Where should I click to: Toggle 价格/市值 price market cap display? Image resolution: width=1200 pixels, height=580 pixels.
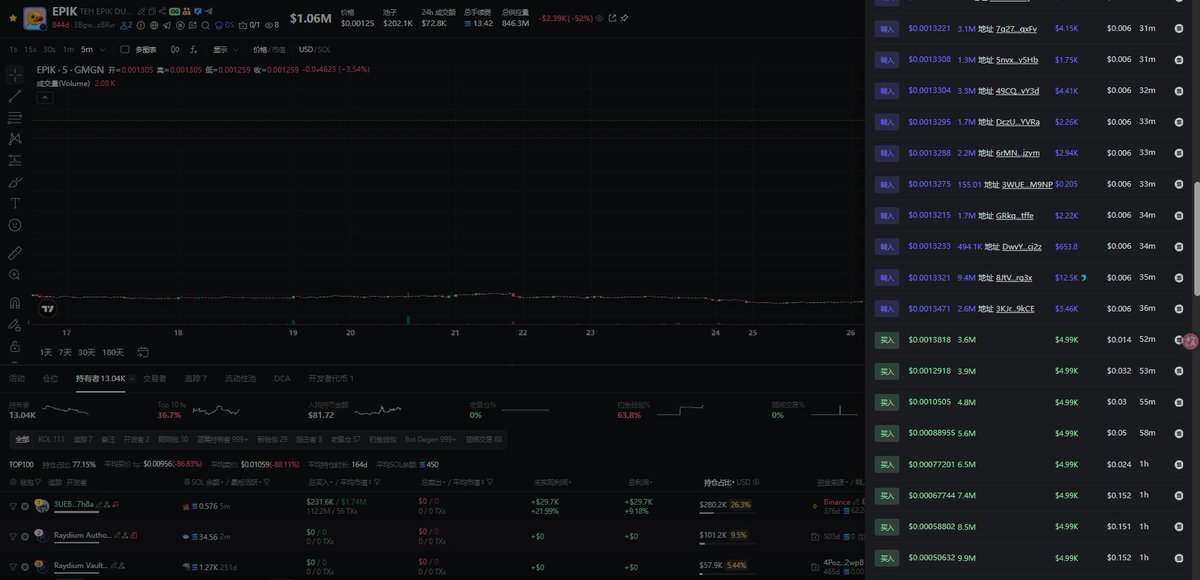[x=269, y=49]
